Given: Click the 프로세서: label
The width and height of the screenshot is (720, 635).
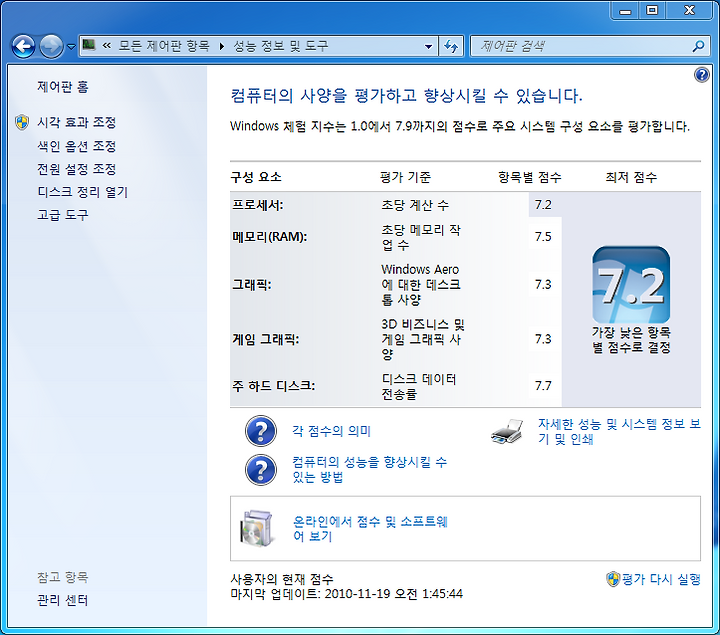Looking at the screenshot, I should pyautogui.click(x=258, y=205).
